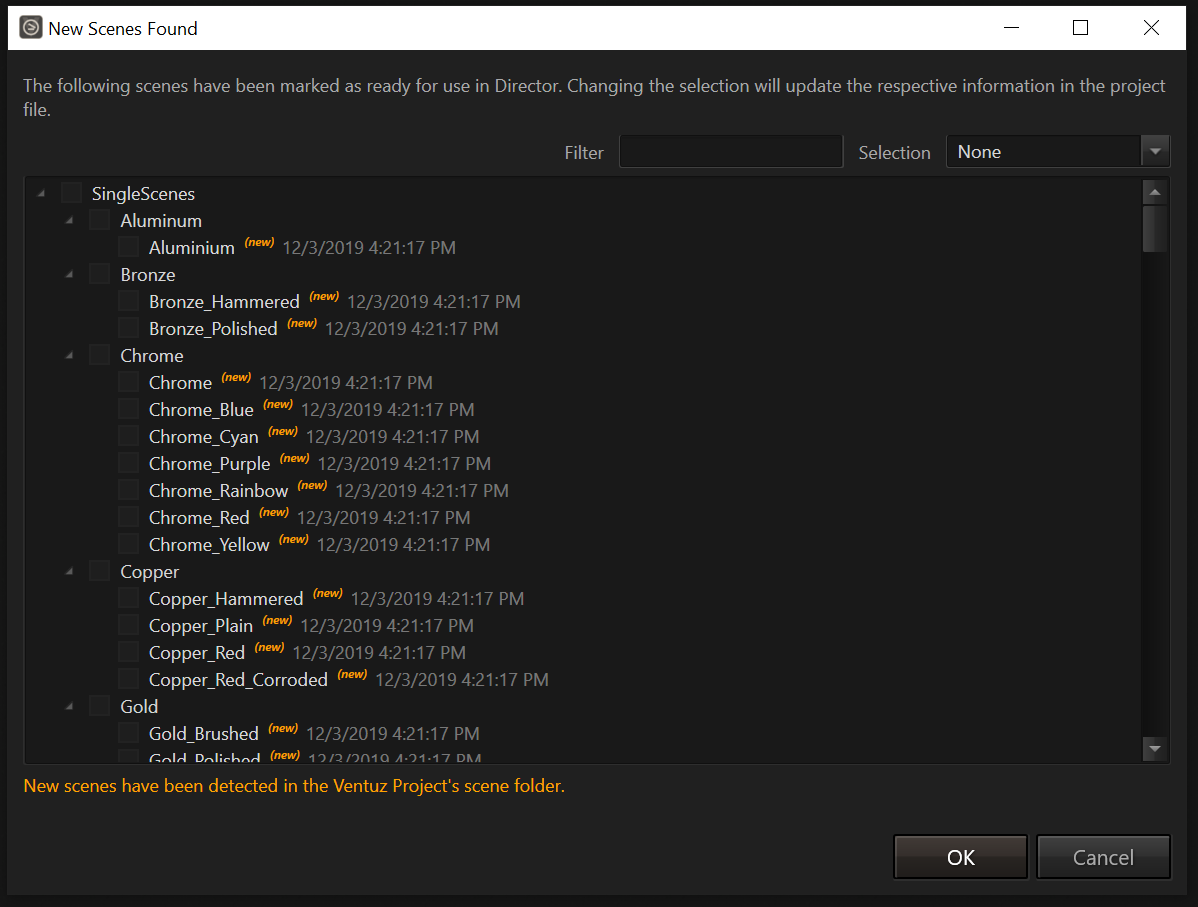Screen dimensions: 1198x907
Task: Click the scroll down arrow of the list
Action: coord(1154,748)
